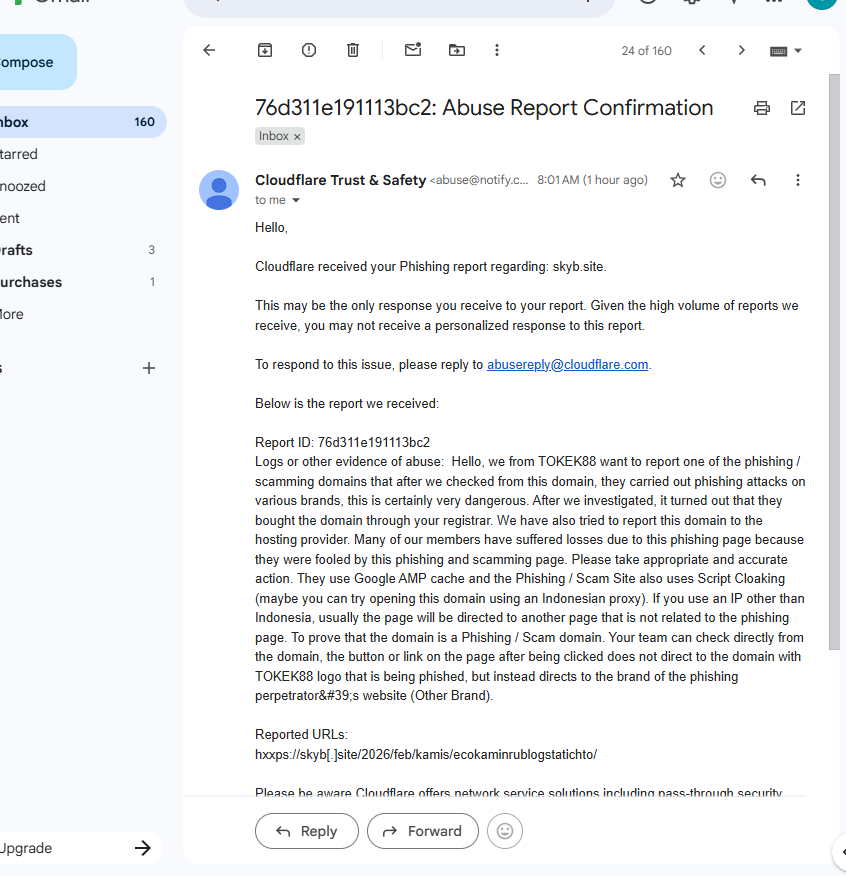
Task: Open abusereply@cloudflare.com link
Action: click(x=568, y=365)
